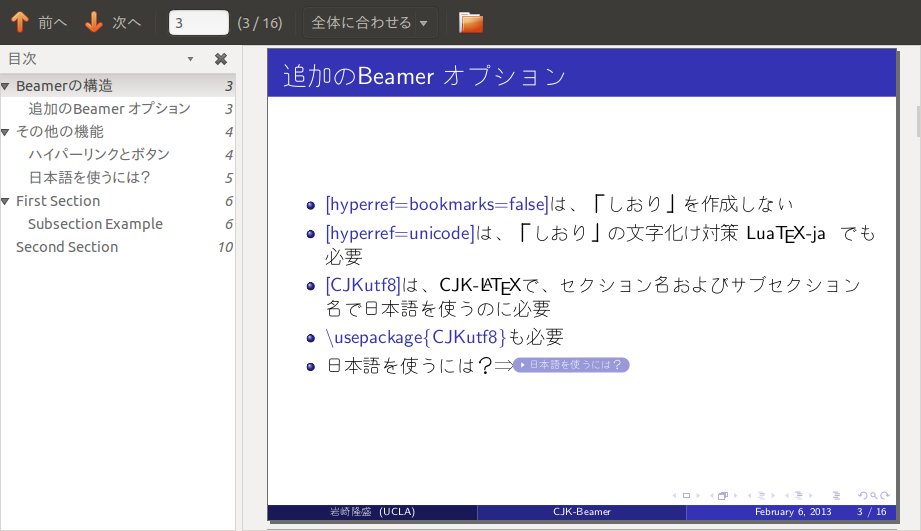Viewport: 921px width, 531px height.
Task: Go to next page with 次へ arrow
Action: pyautogui.click(x=113, y=22)
